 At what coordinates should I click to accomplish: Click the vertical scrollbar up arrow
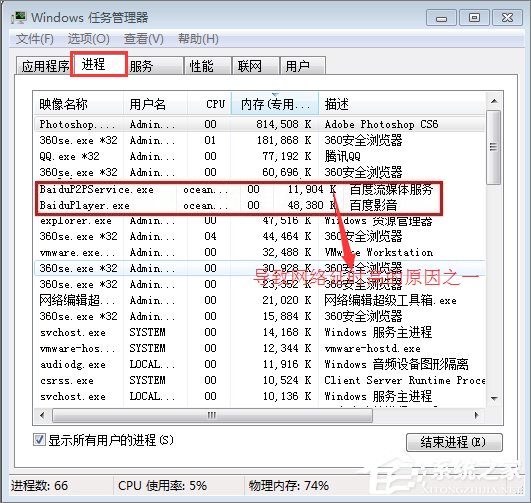click(x=494, y=101)
